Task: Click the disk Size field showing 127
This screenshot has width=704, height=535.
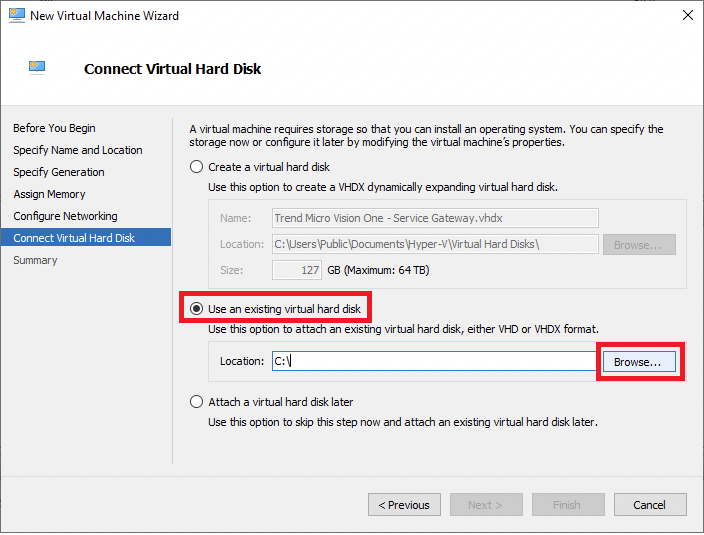Action: click(x=296, y=269)
